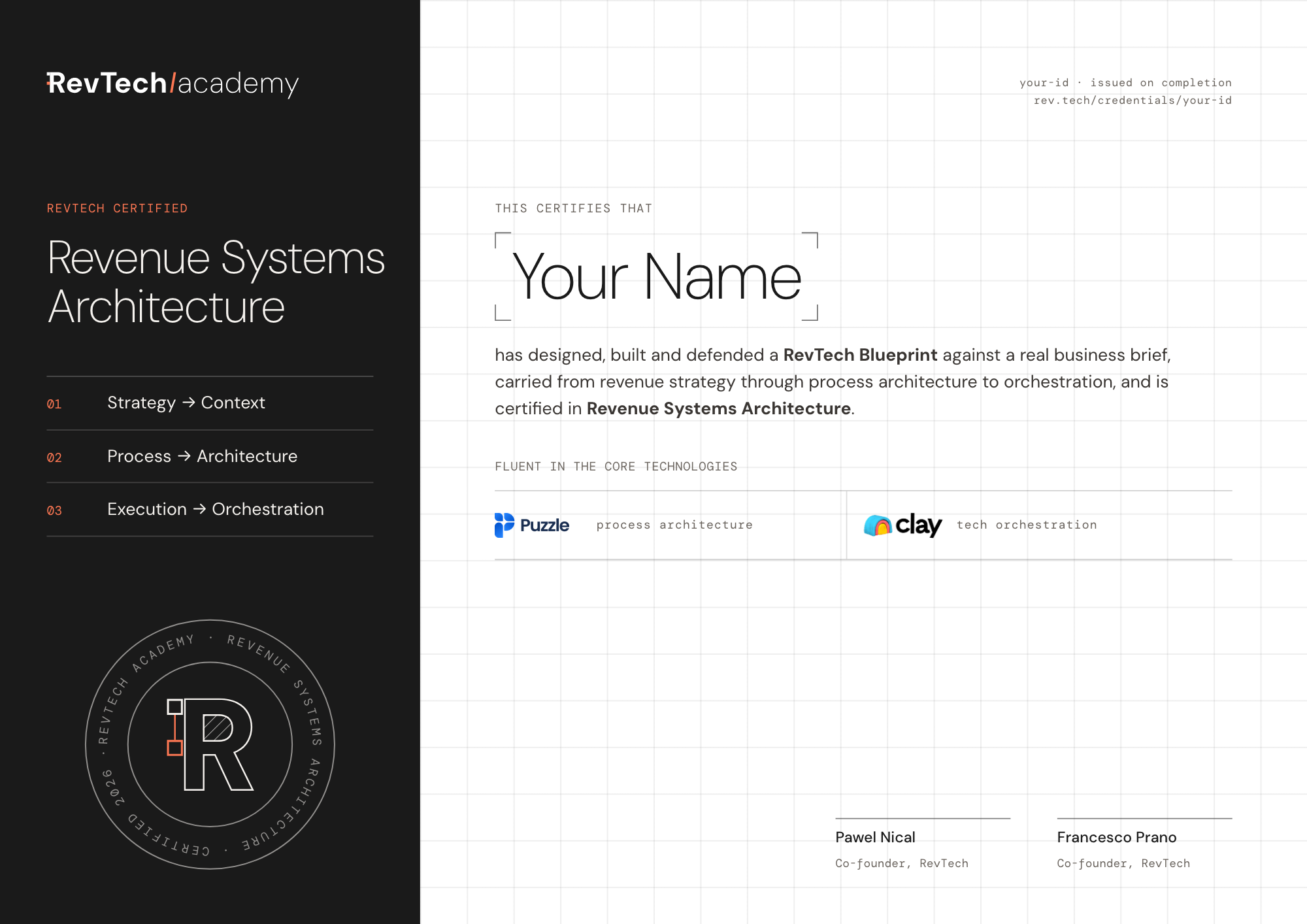Click 'THIS CERTIFIES THAT' heading

point(573,208)
